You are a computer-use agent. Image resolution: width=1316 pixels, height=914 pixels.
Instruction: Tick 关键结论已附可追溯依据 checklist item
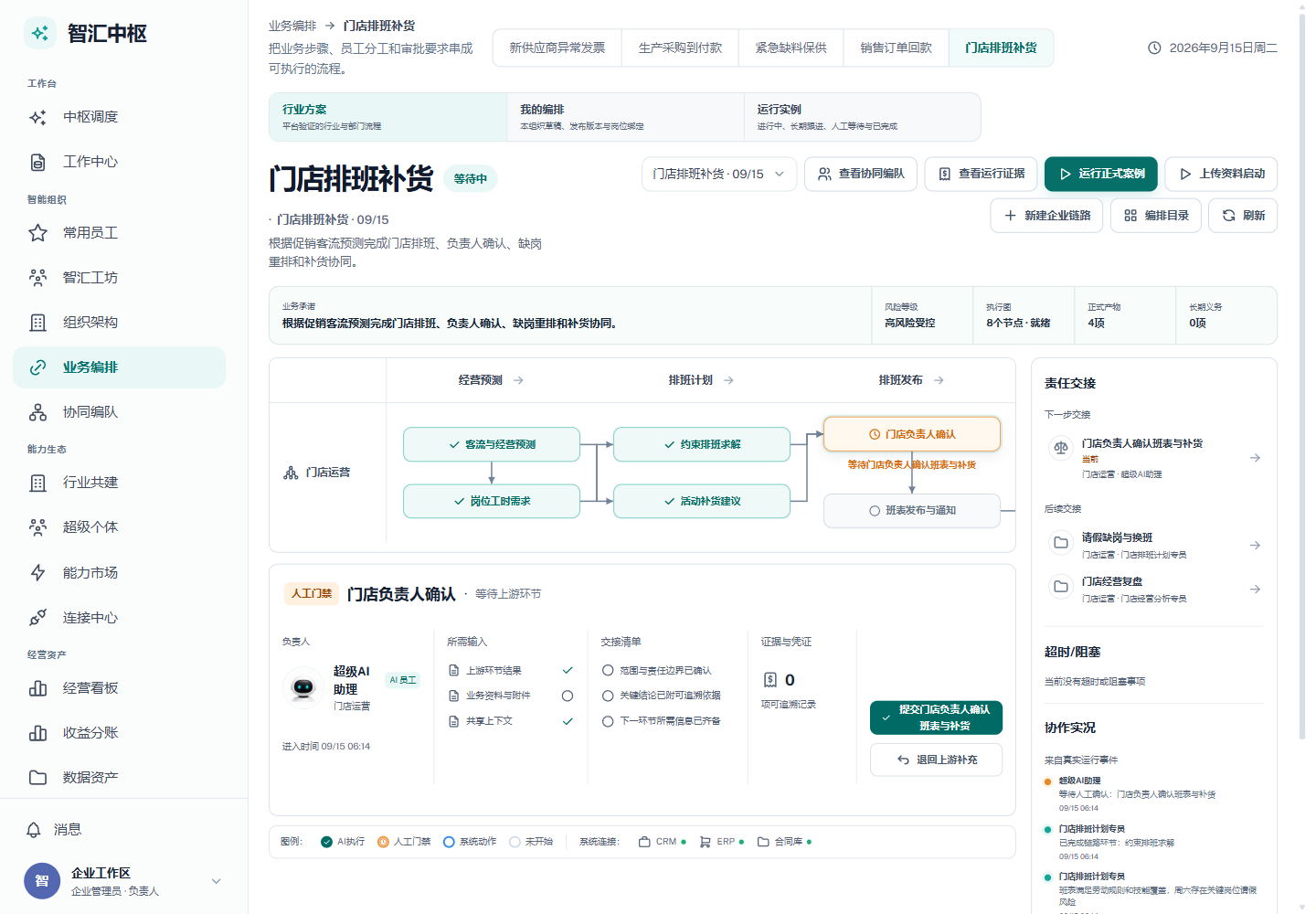coord(608,696)
